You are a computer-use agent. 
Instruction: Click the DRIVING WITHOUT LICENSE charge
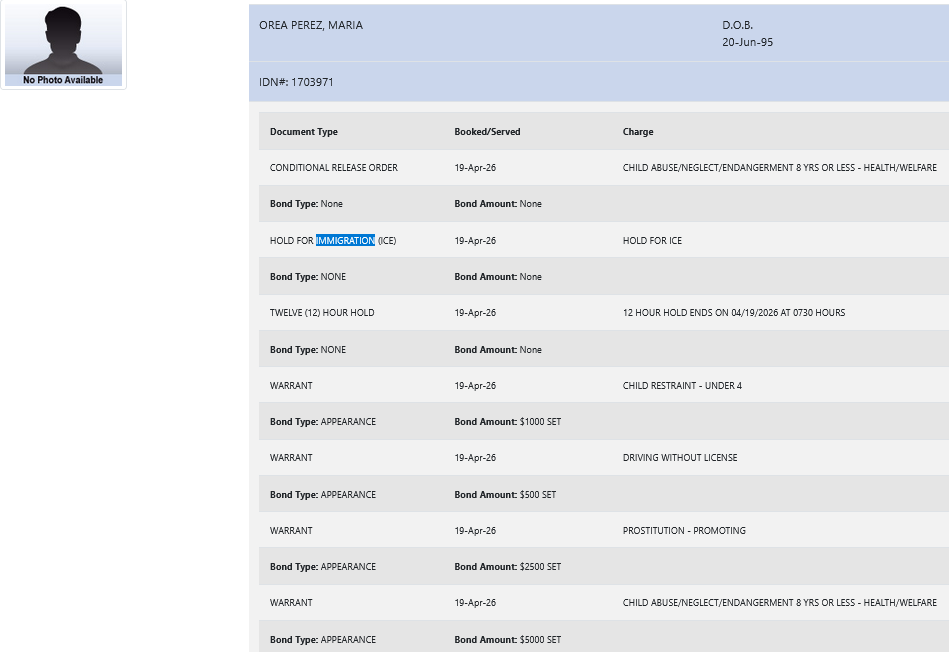click(679, 458)
